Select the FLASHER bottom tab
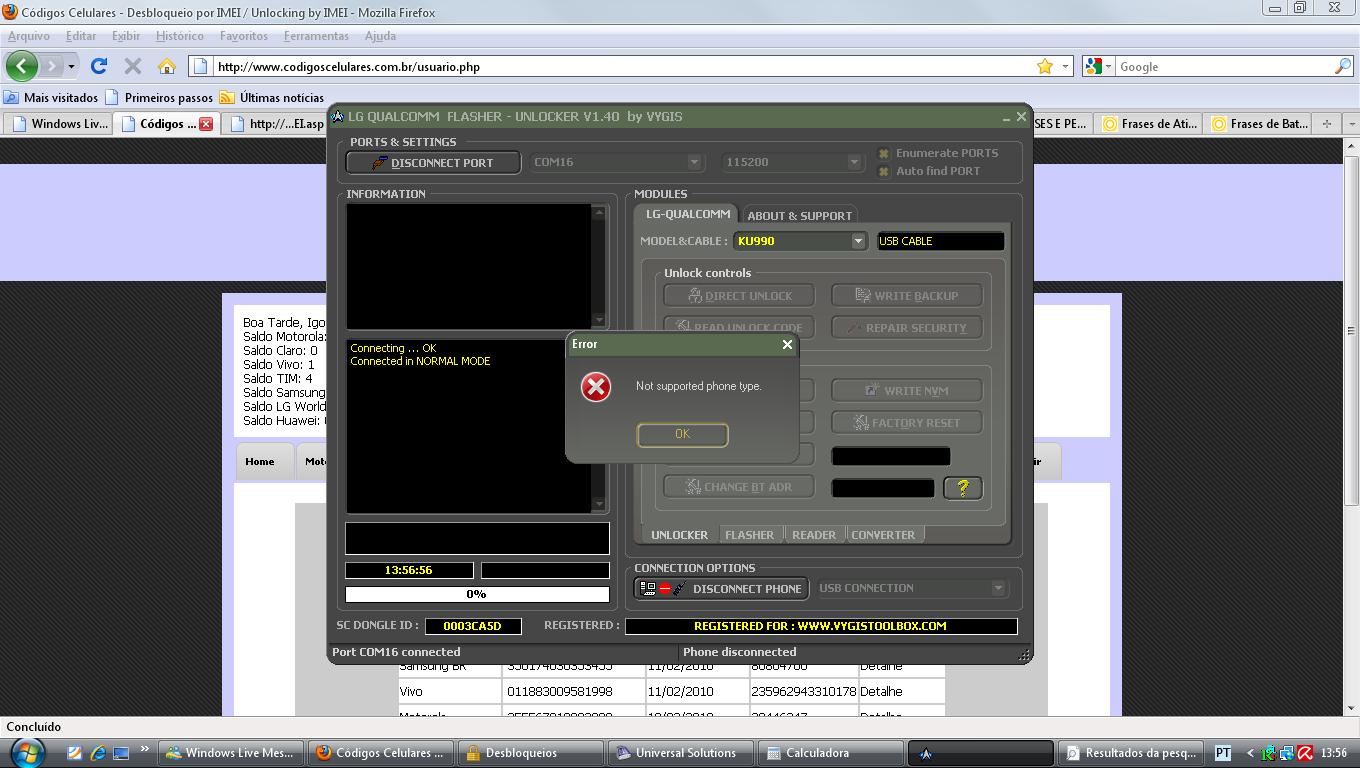The width and height of the screenshot is (1360, 768). pos(749,535)
